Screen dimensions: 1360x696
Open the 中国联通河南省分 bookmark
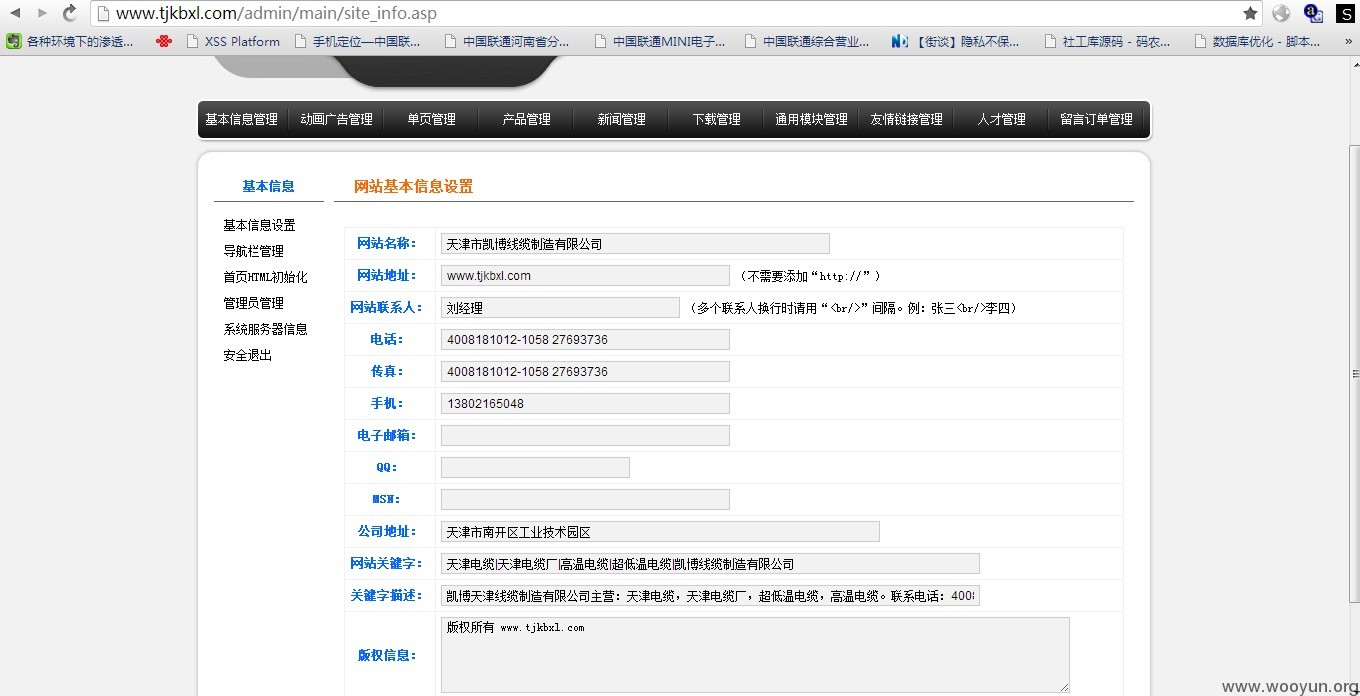pos(507,41)
